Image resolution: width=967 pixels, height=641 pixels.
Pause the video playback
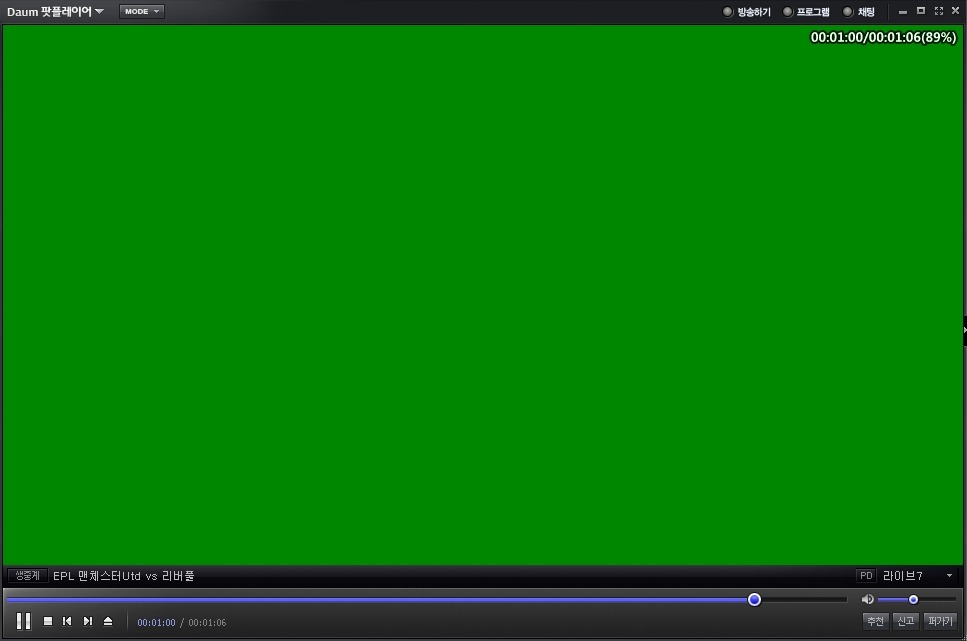23,621
